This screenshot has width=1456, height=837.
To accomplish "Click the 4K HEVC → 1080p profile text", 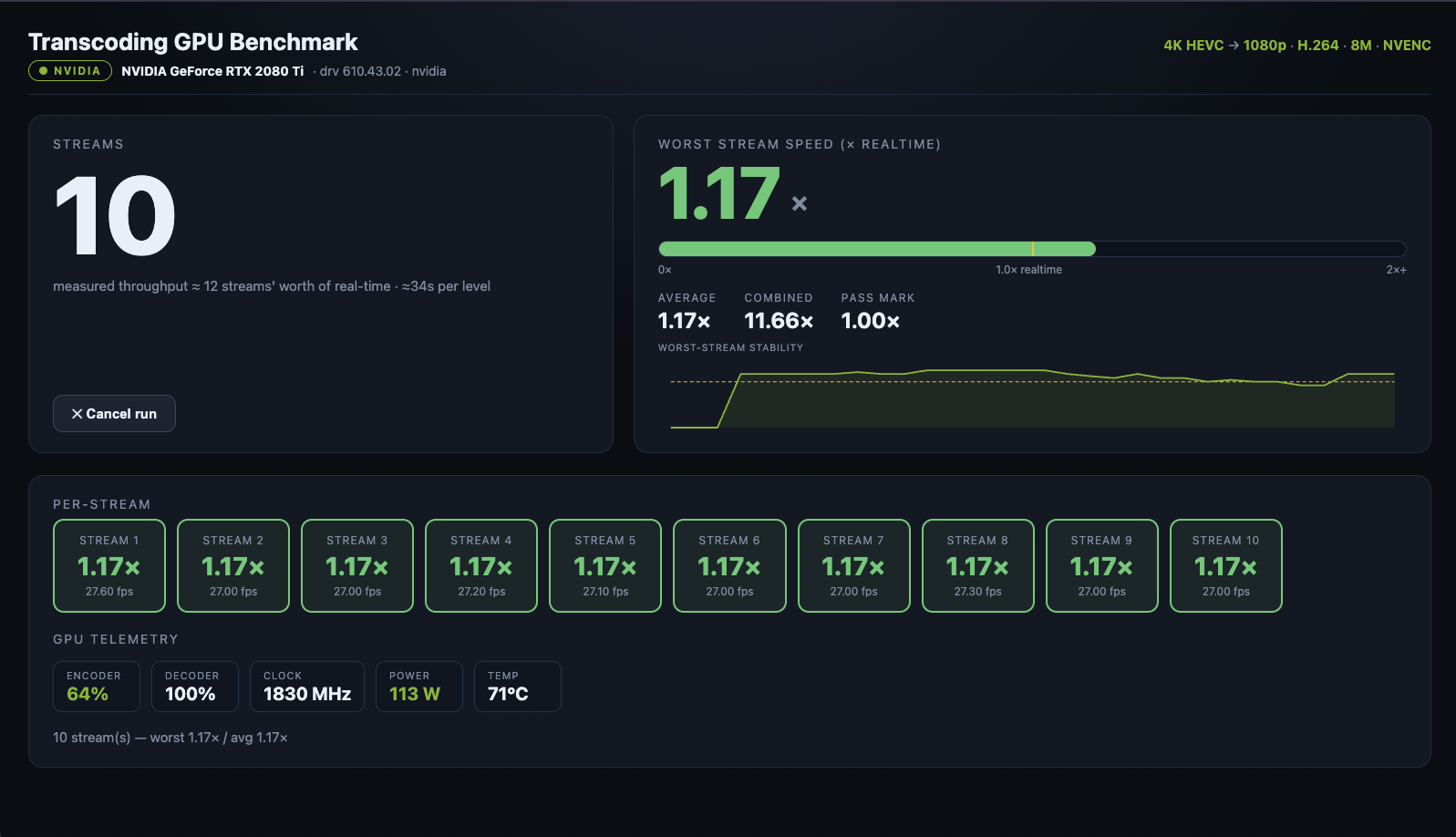I will click(1224, 46).
